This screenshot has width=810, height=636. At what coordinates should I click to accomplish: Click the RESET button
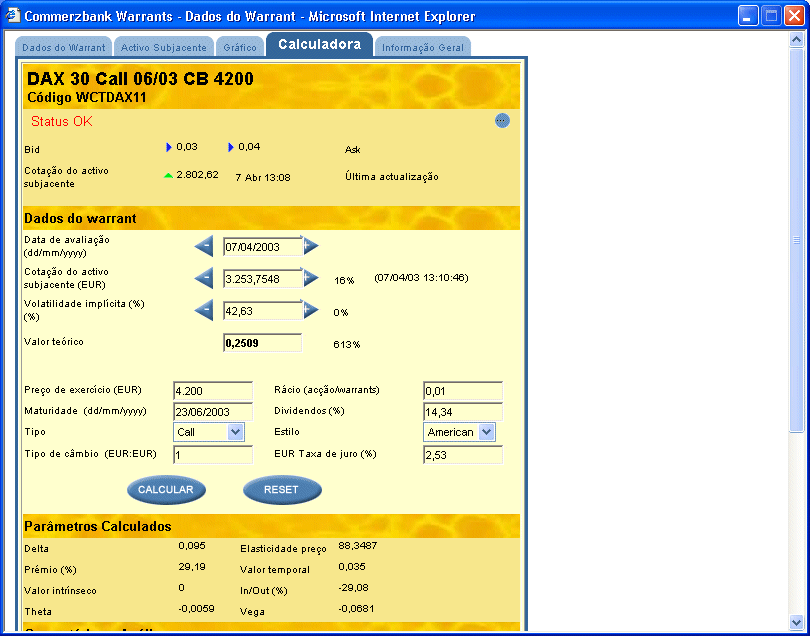tap(282, 490)
